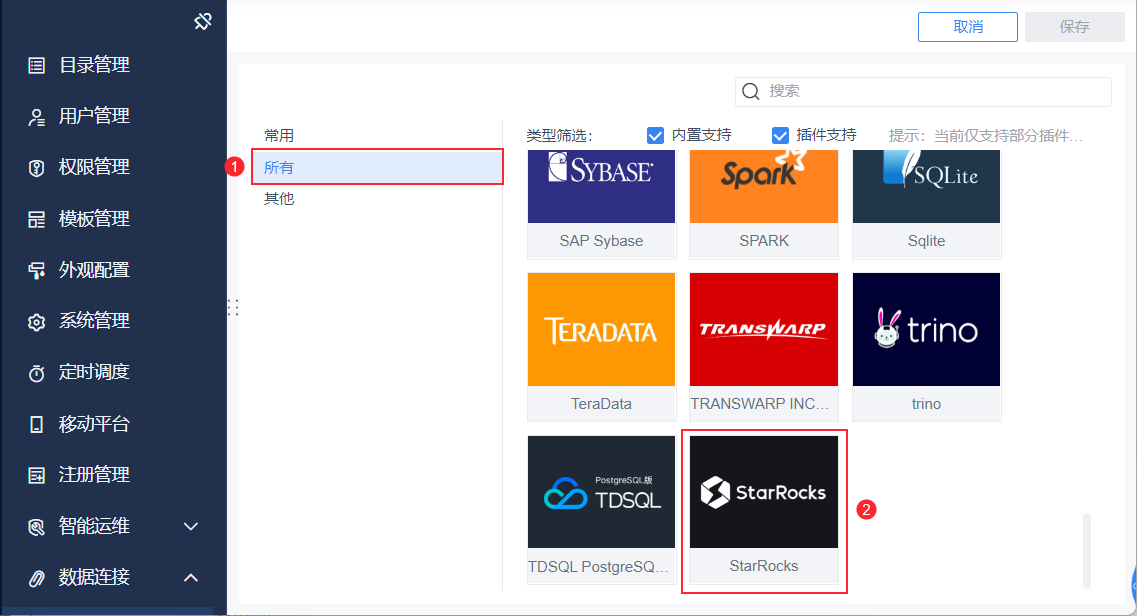The image size is (1137, 616).
Task: Click the sidebar splitter drag handle
Action: pos(233,308)
